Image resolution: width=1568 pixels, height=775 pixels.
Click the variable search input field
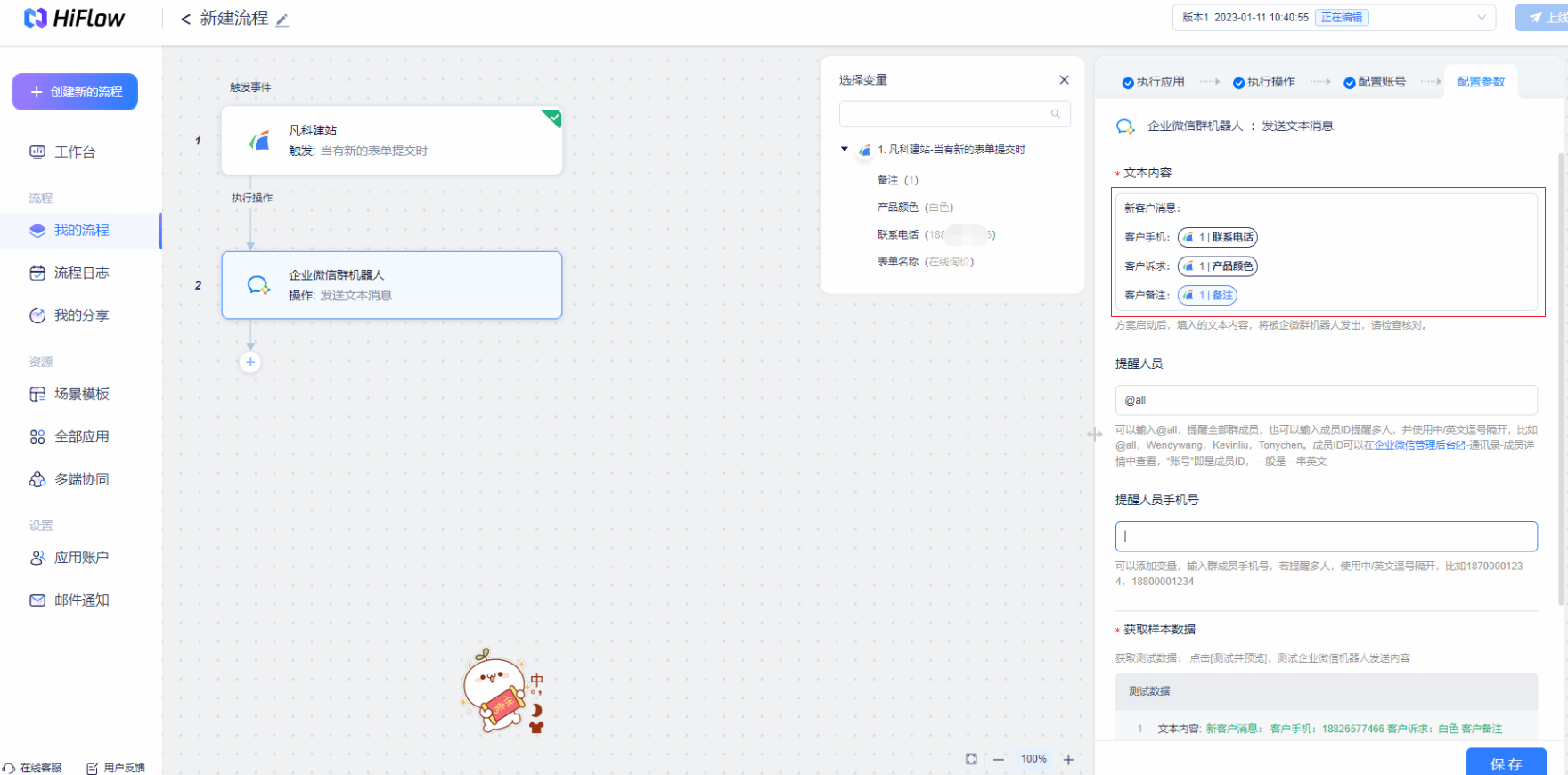click(955, 114)
